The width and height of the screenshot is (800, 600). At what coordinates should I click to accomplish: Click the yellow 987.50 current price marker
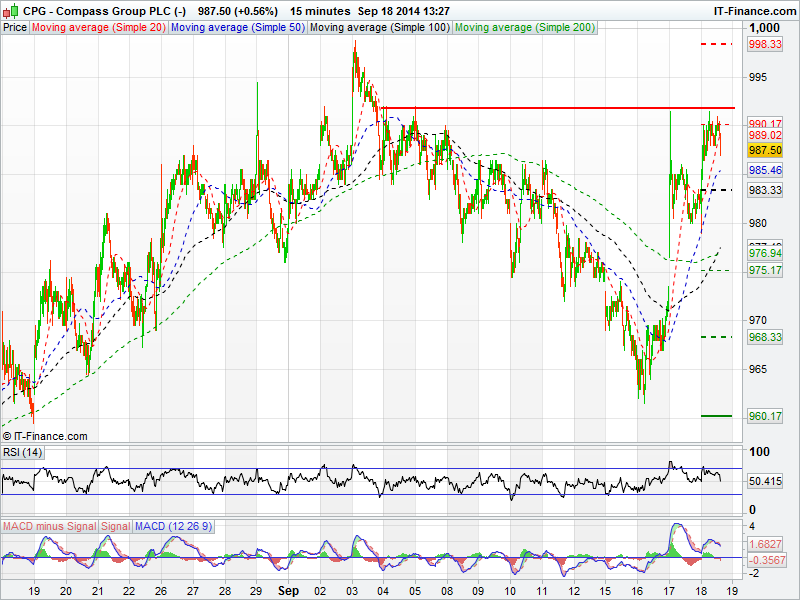point(765,150)
